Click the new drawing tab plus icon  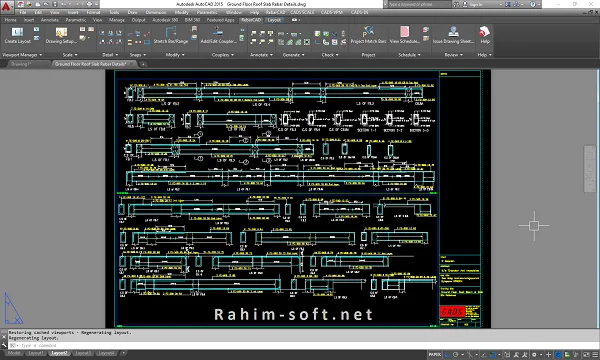[143, 64]
